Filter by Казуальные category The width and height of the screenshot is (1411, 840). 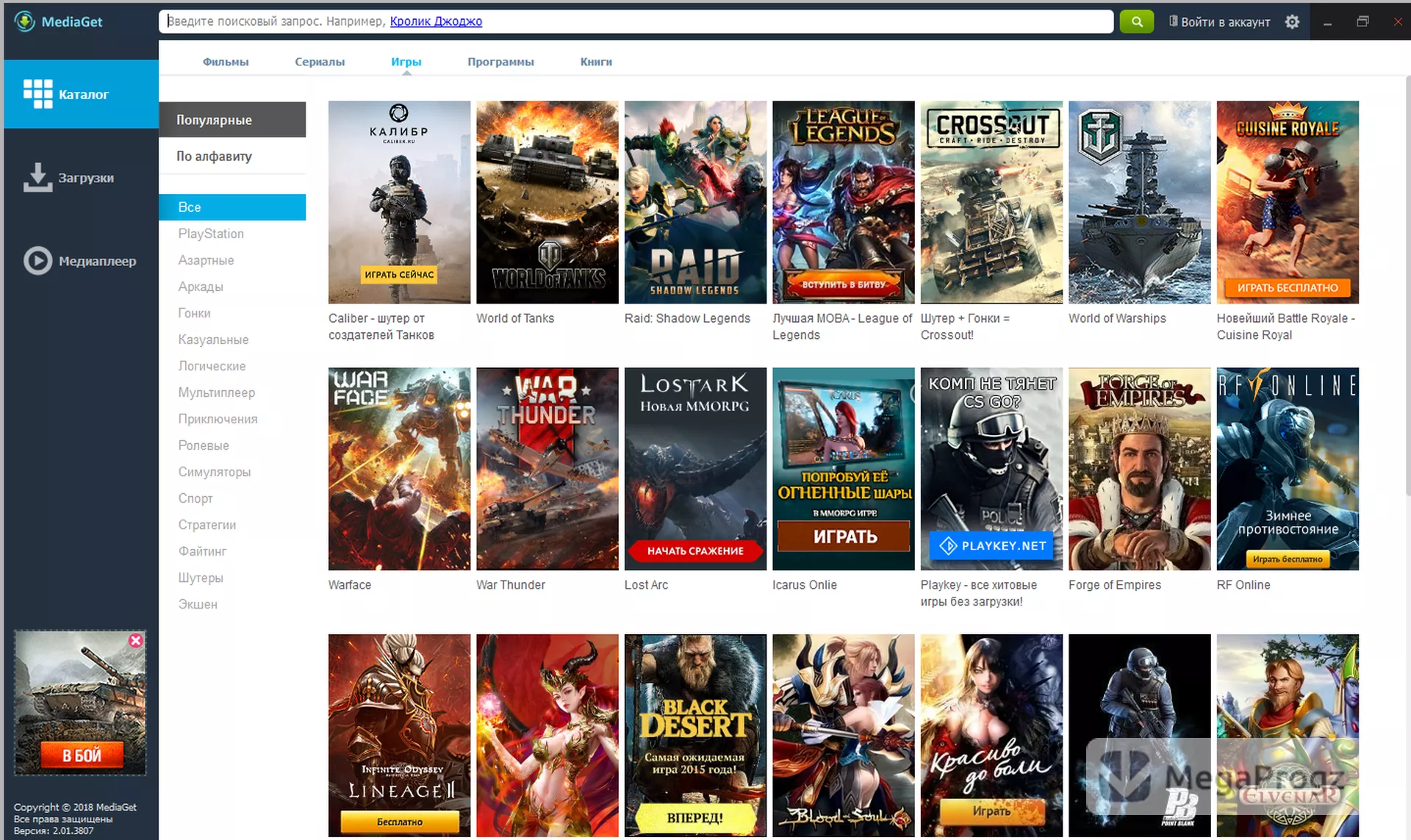point(213,340)
